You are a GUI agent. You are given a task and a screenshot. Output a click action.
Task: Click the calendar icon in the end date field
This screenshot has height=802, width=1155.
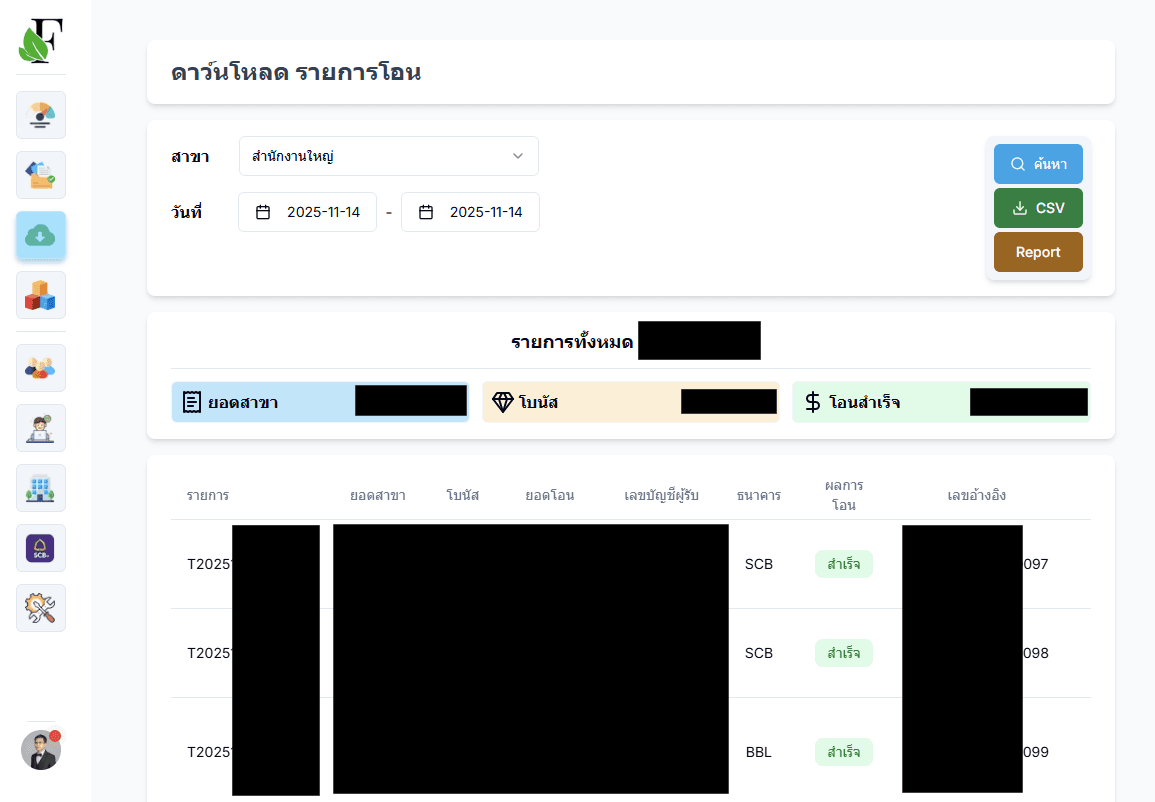[x=425, y=211]
